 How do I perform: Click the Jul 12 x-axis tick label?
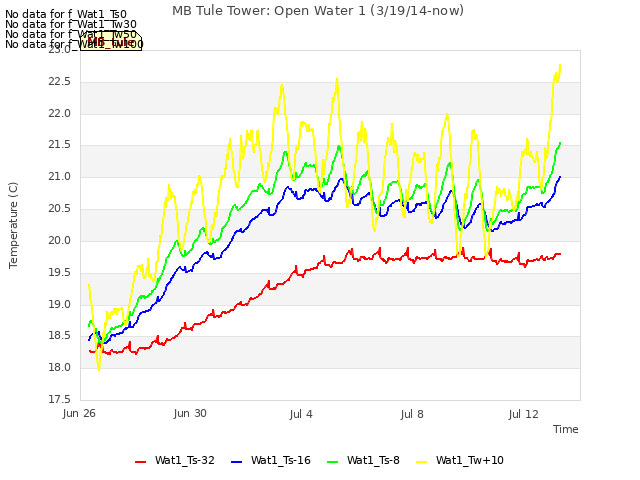(523, 414)
